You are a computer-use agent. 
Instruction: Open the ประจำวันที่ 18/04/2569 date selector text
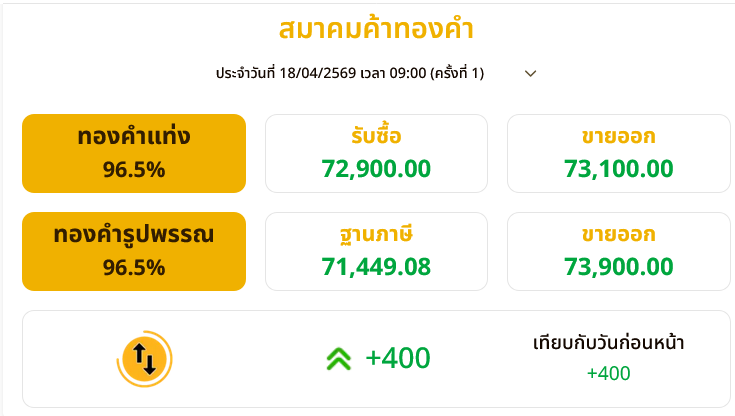[350, 73]
